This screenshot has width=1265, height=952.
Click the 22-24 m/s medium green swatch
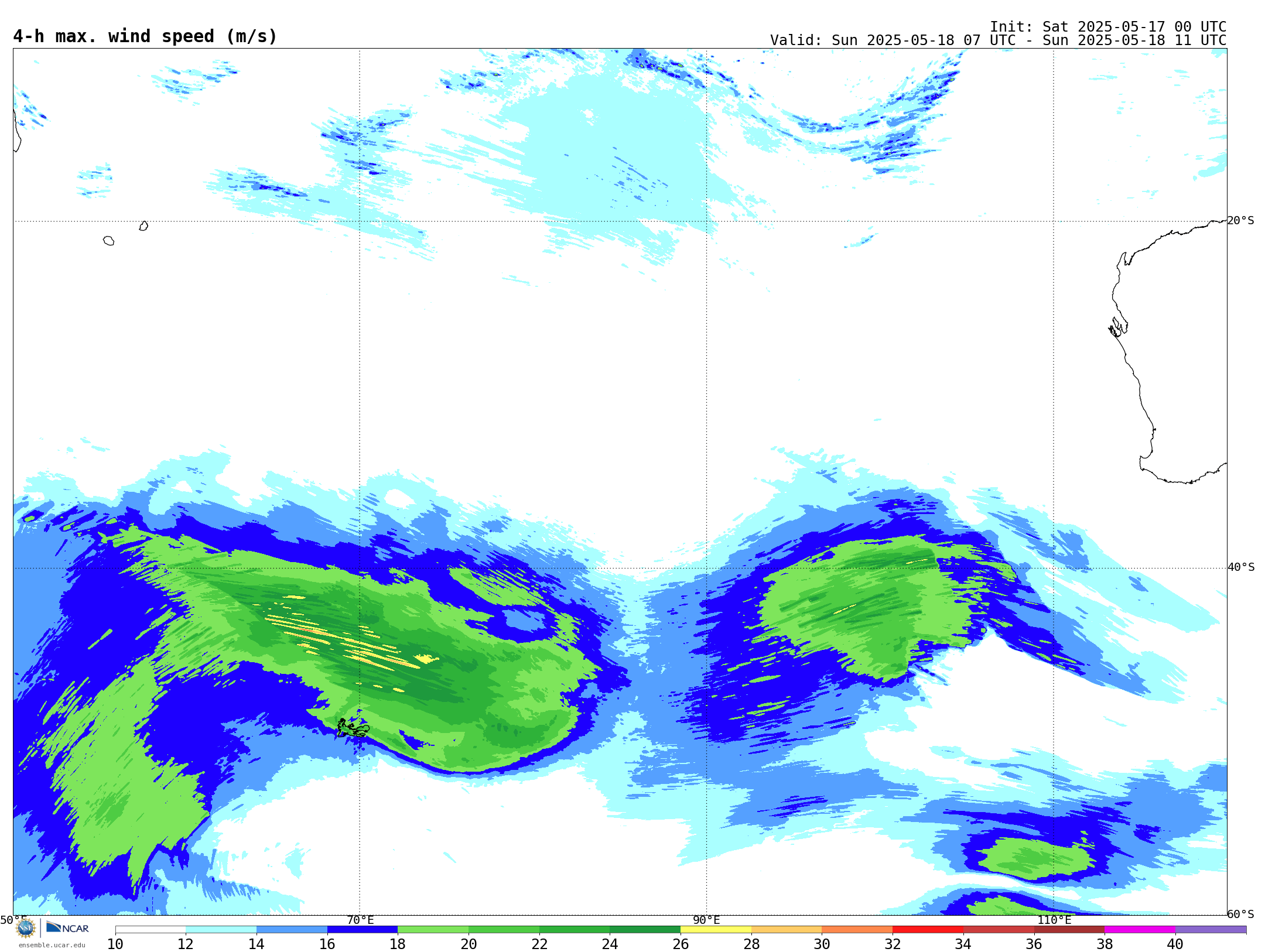575,930
